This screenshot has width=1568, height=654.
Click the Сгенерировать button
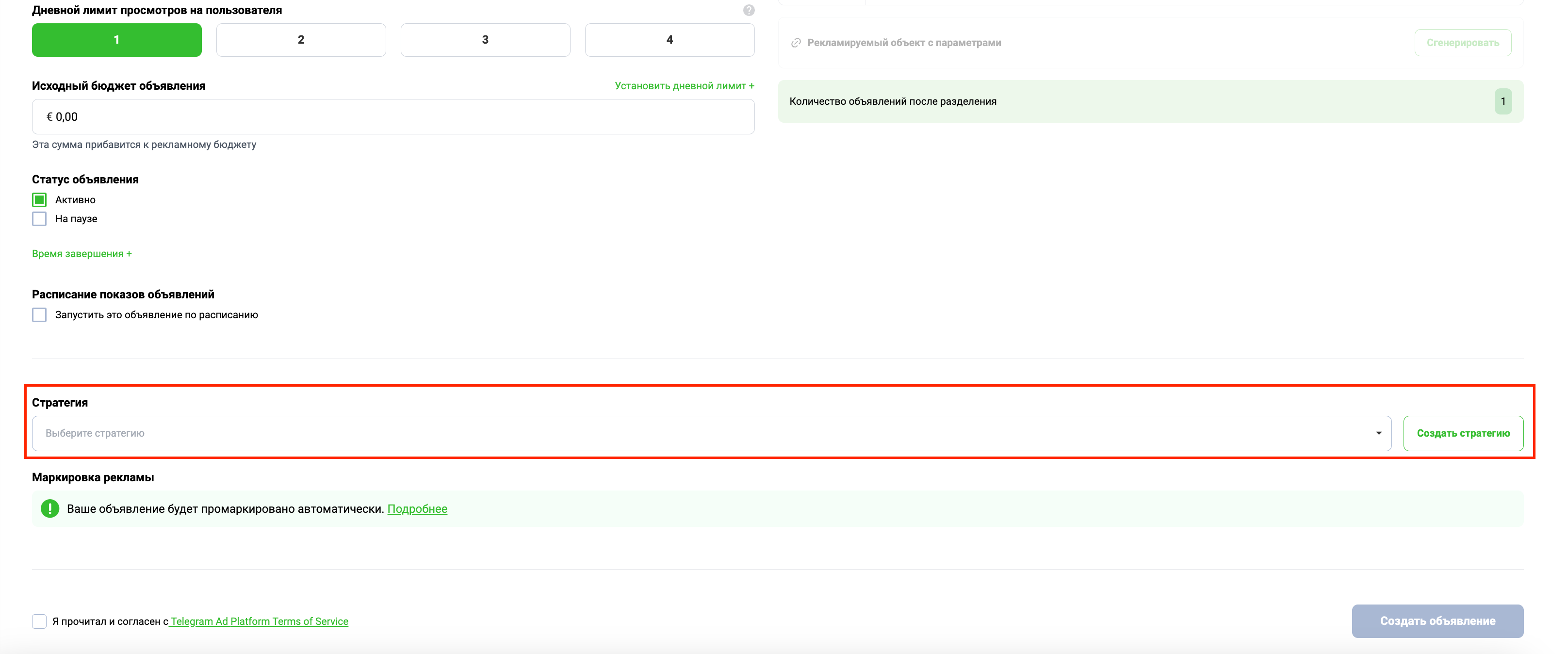(1463, 43)
